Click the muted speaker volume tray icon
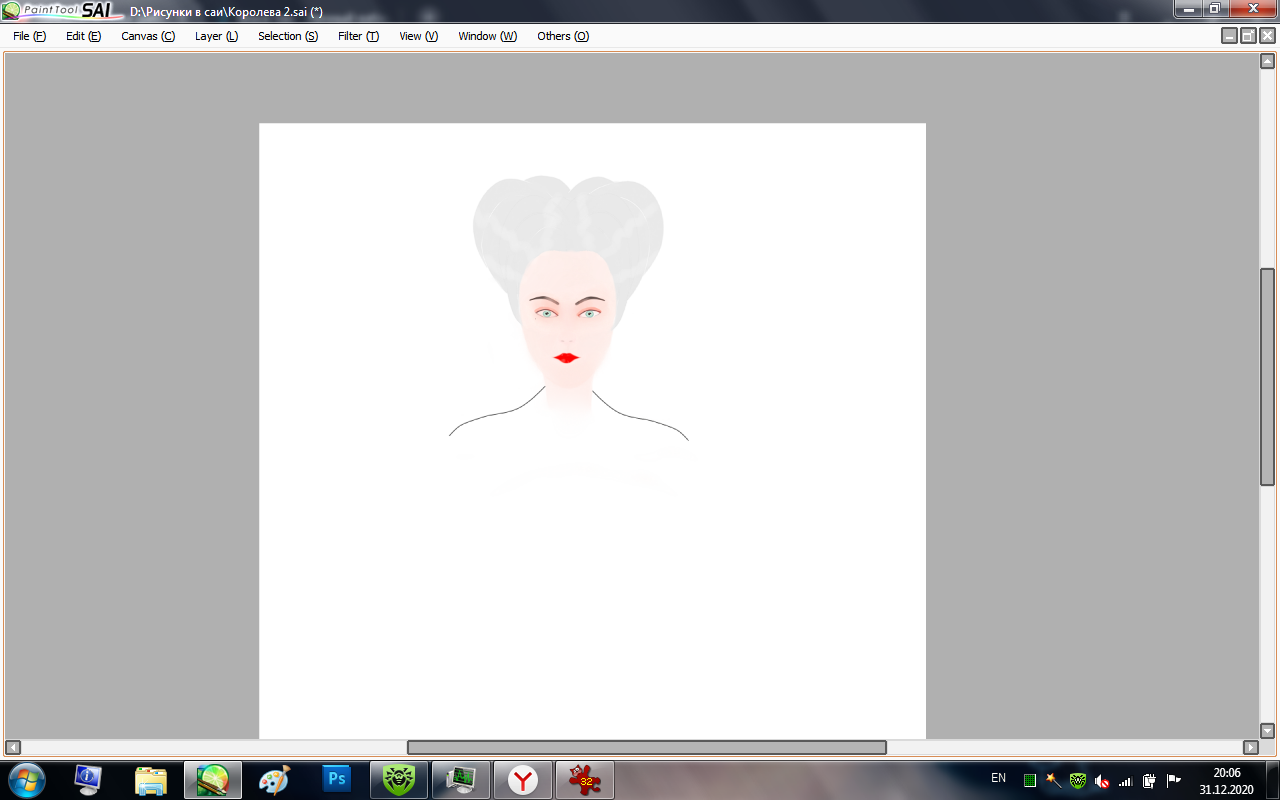Screen dimensions: 1280x800 pyautogui.click(x=1102, y=780)
